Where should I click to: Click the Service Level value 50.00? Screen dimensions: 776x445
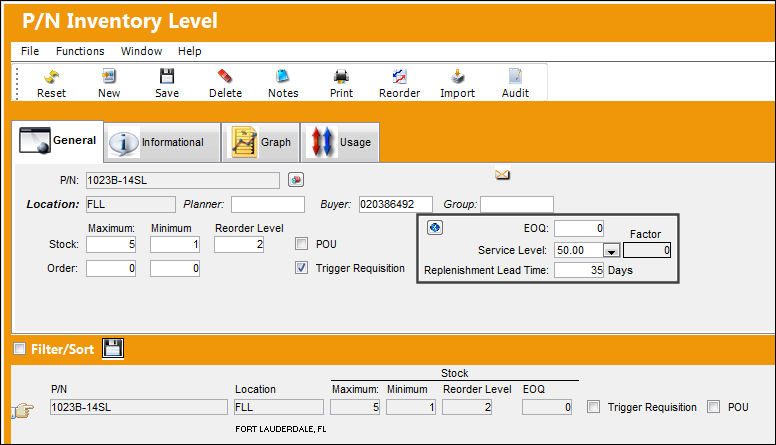pos(579,250)
